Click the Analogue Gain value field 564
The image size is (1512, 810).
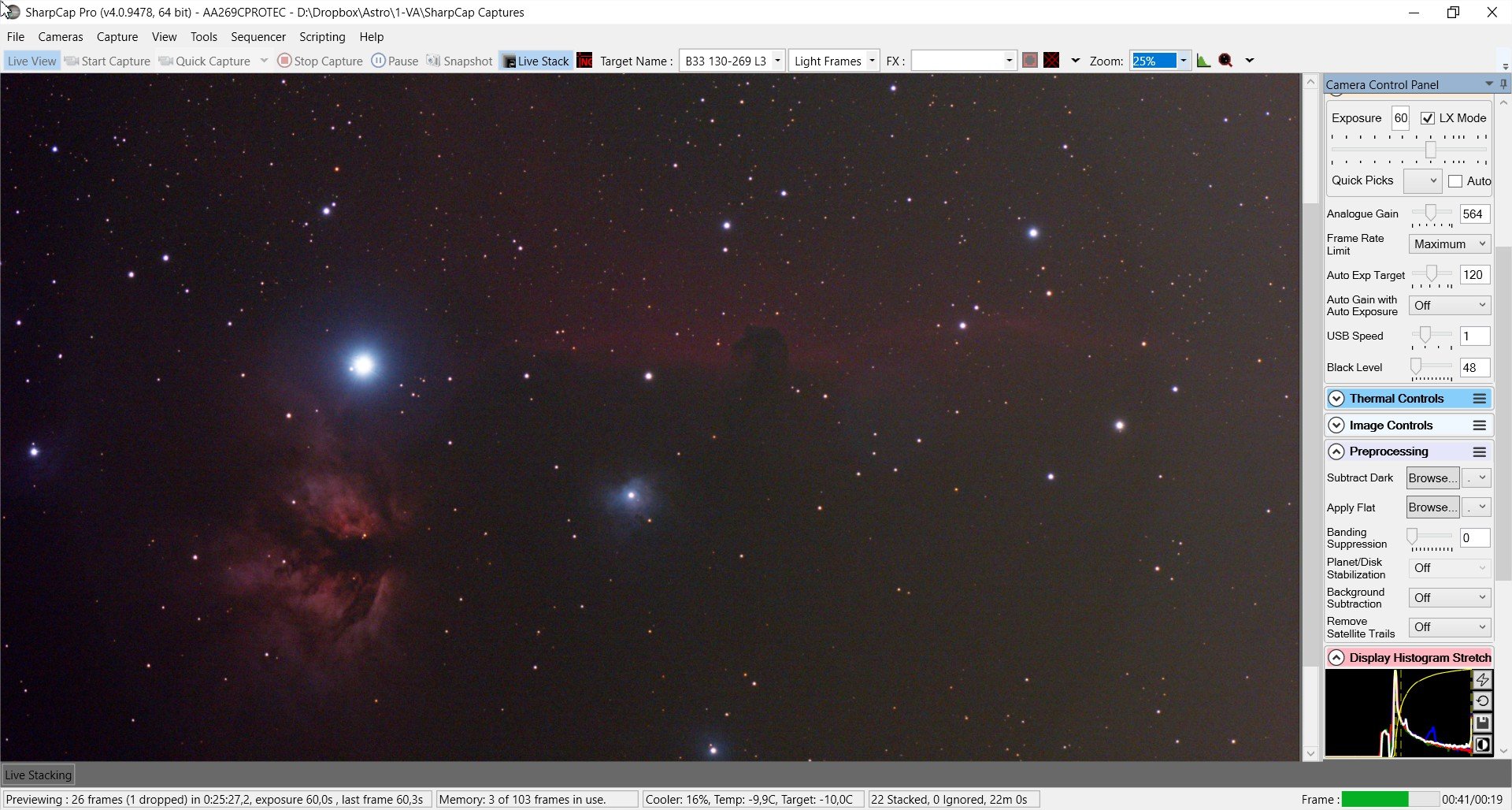point(1474,214)
